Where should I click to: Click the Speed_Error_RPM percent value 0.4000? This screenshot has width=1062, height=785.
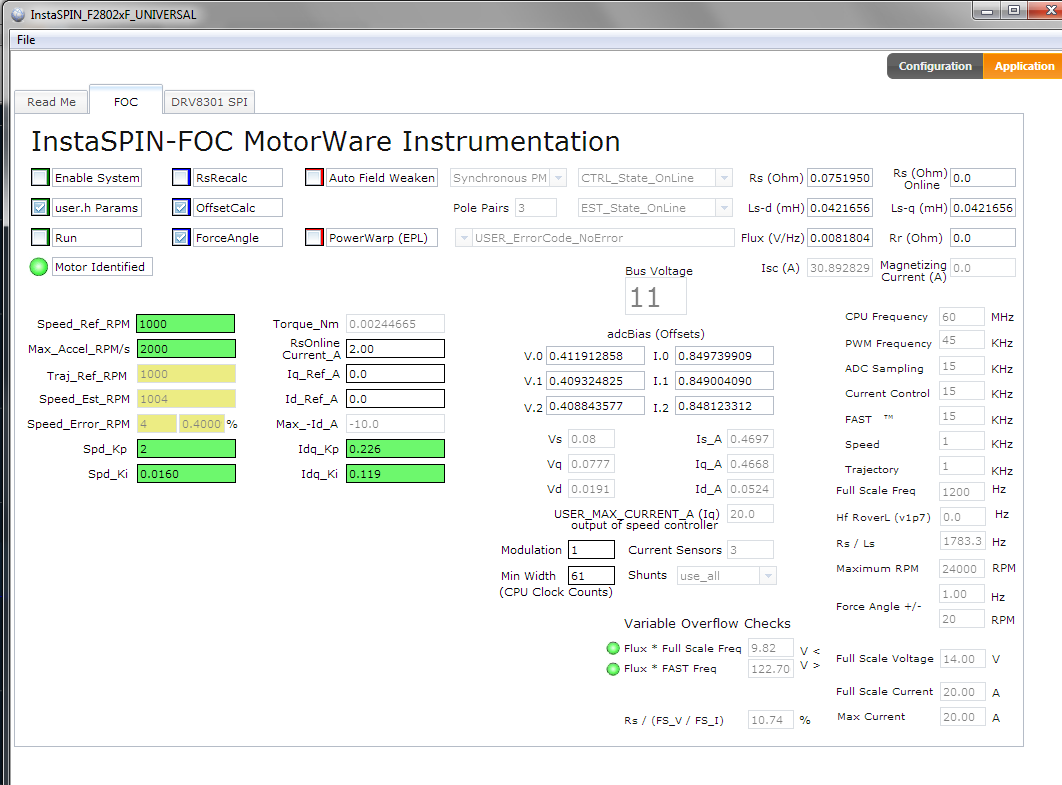202,424
